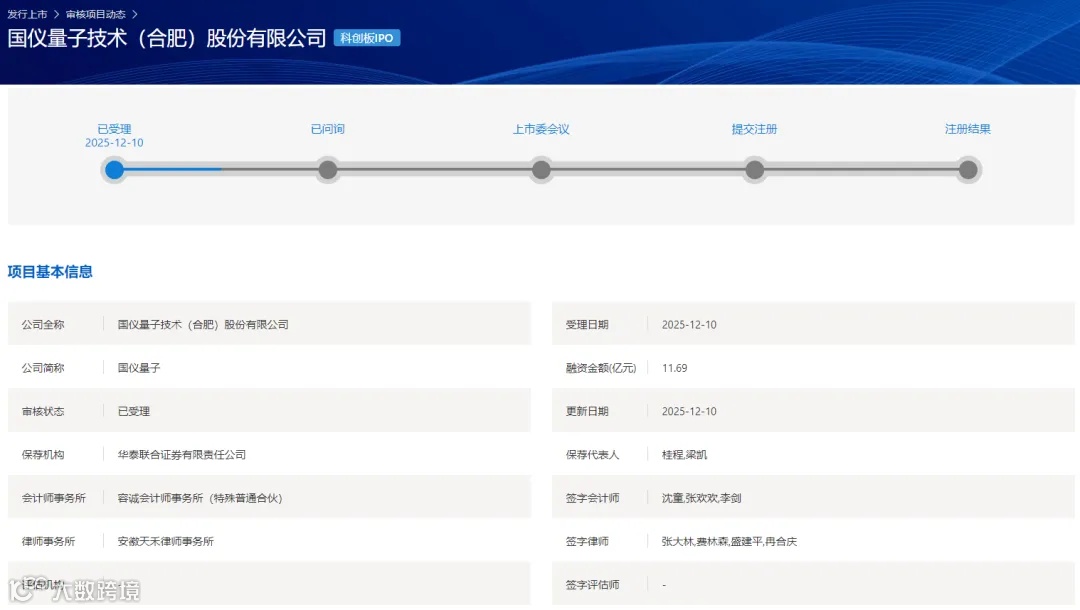The height and width of the screenshot is (610, 1080).
Task: Select the 注册结果 stage circle on timeline
Action: click(968, 169)
